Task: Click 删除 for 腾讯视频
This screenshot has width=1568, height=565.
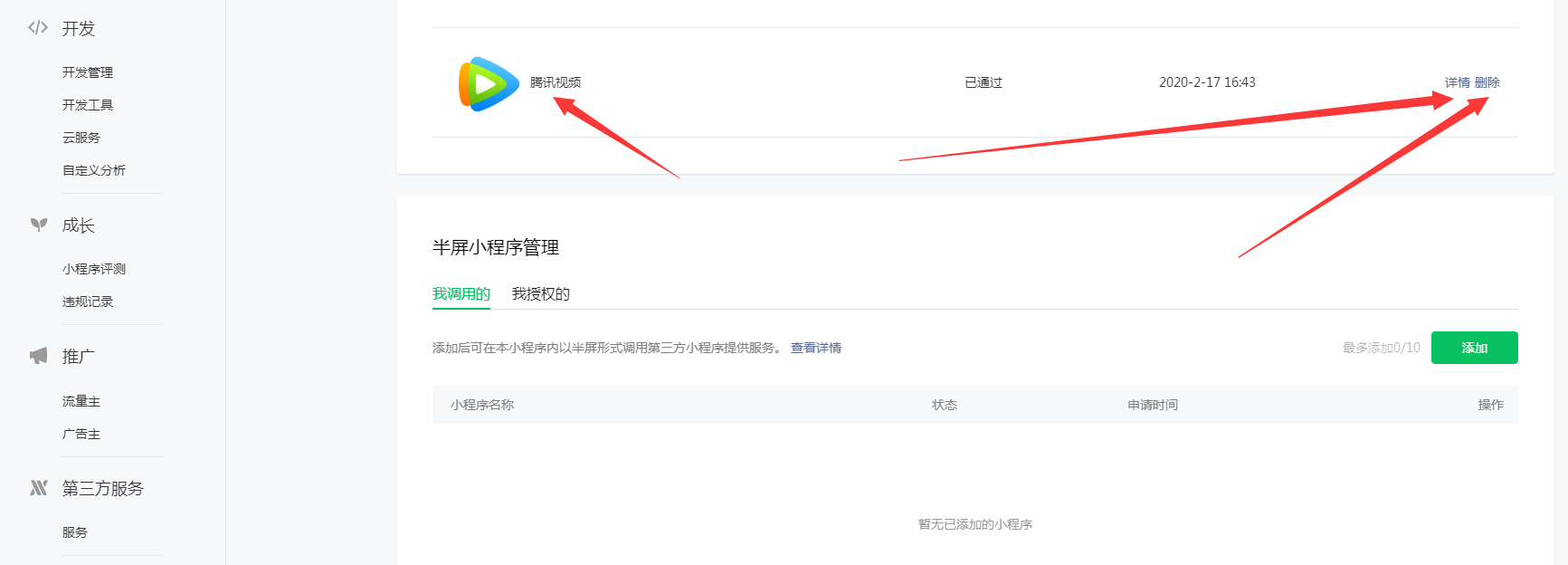Action: 1487,82
